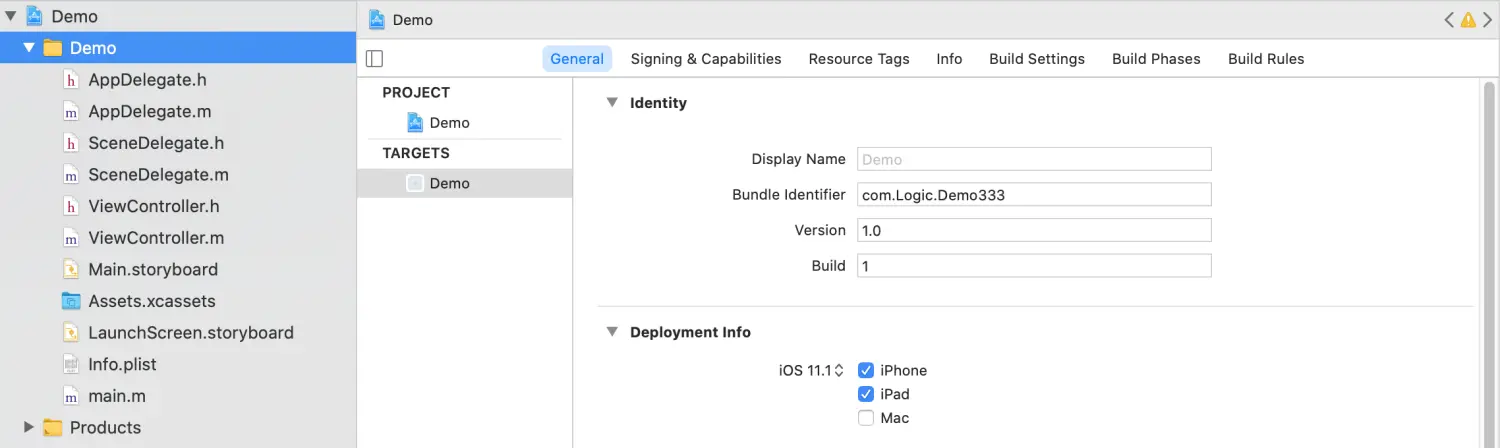Uncheck the iPad device checkbox
This screenshot has width=1500, height=448.
click(866, 394)
